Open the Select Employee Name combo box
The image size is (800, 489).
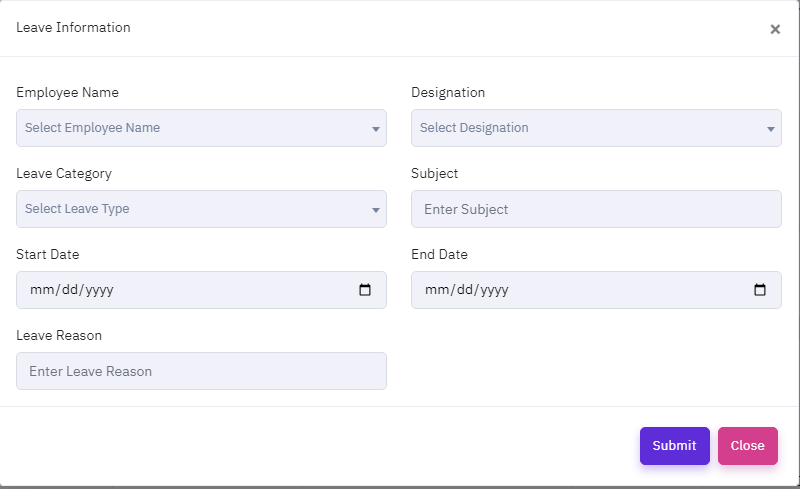pos(190,128)
